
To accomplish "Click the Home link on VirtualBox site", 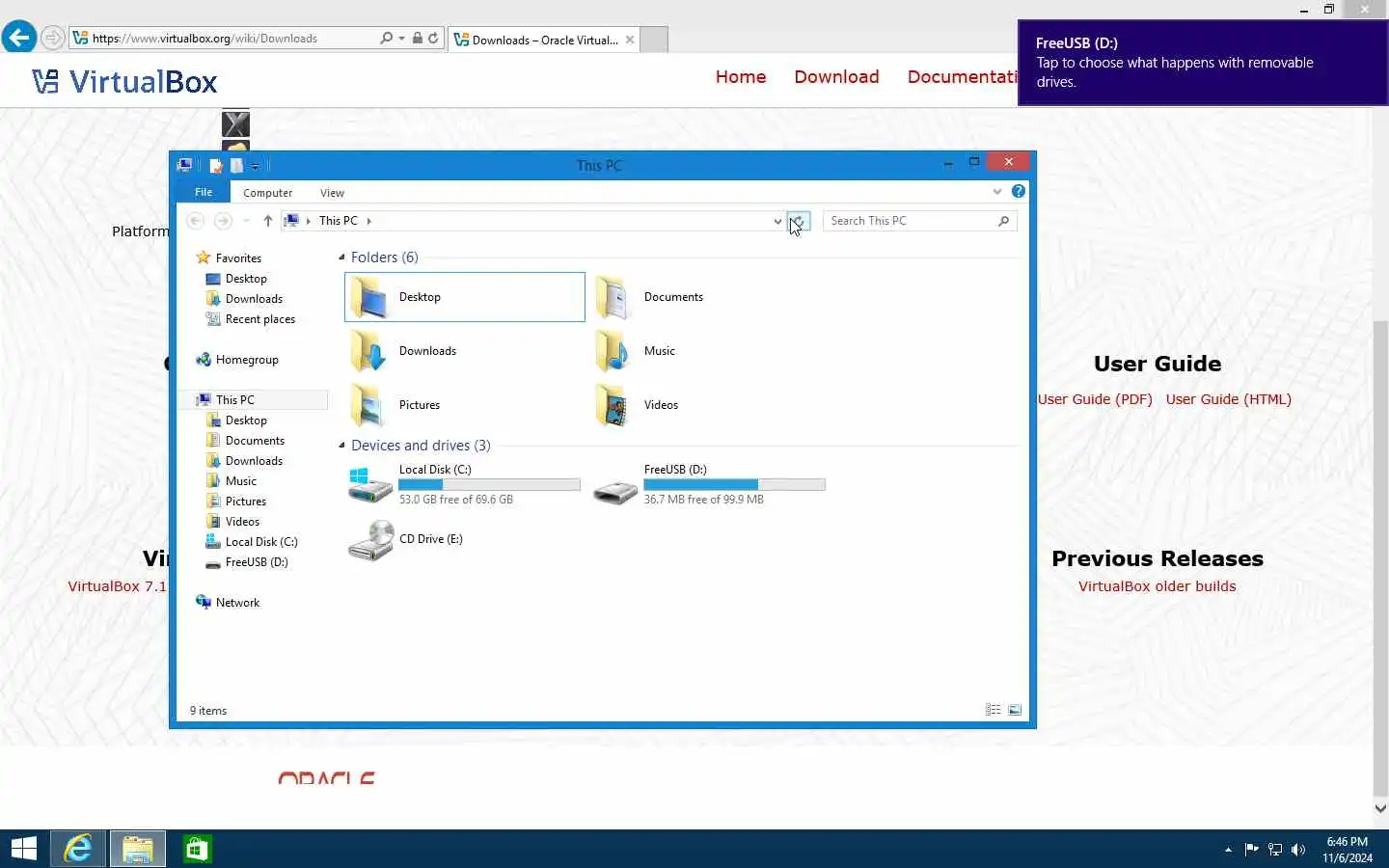I will (x=741, y=77).
